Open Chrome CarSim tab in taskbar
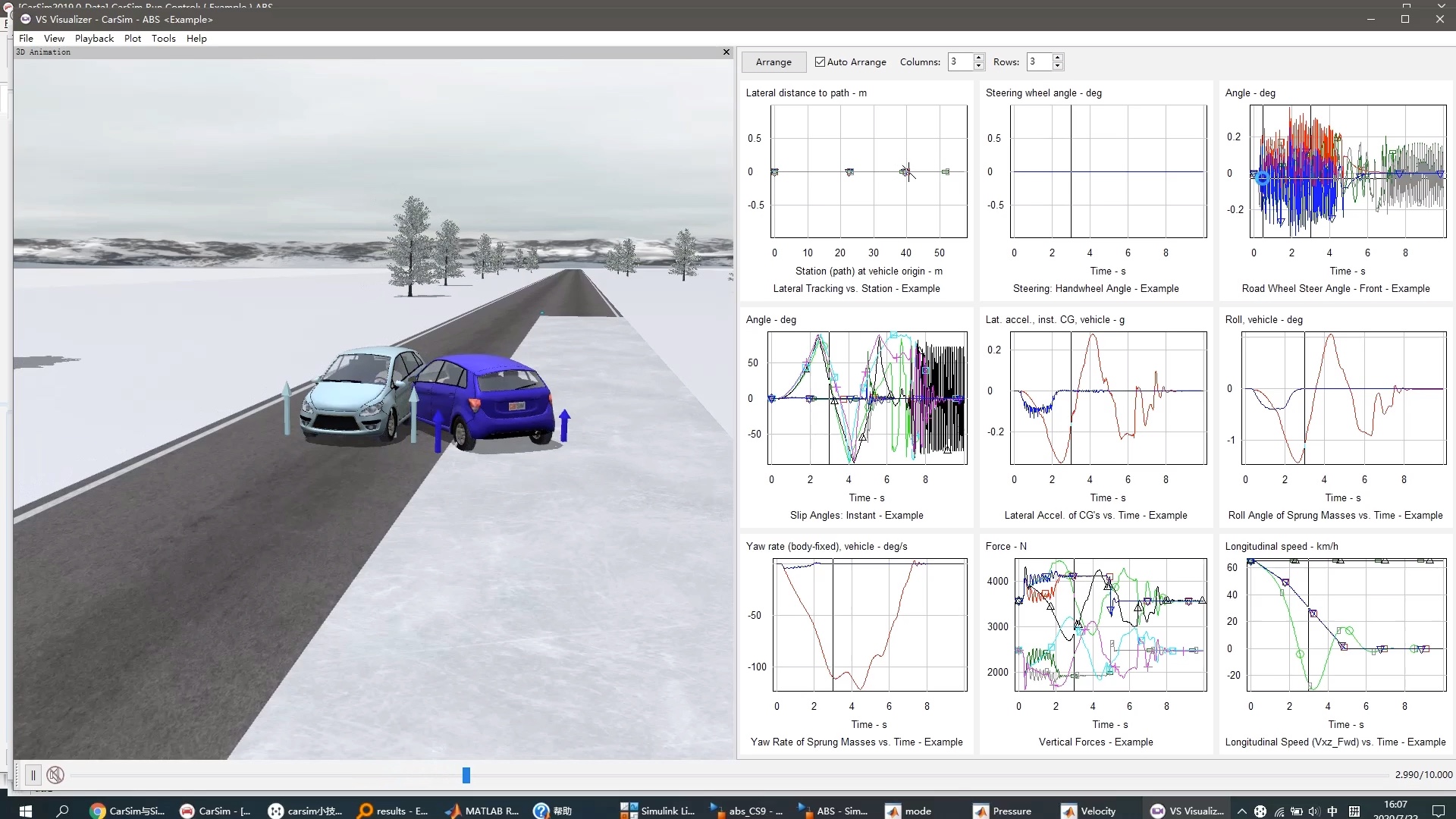 (x=127, y=811)
